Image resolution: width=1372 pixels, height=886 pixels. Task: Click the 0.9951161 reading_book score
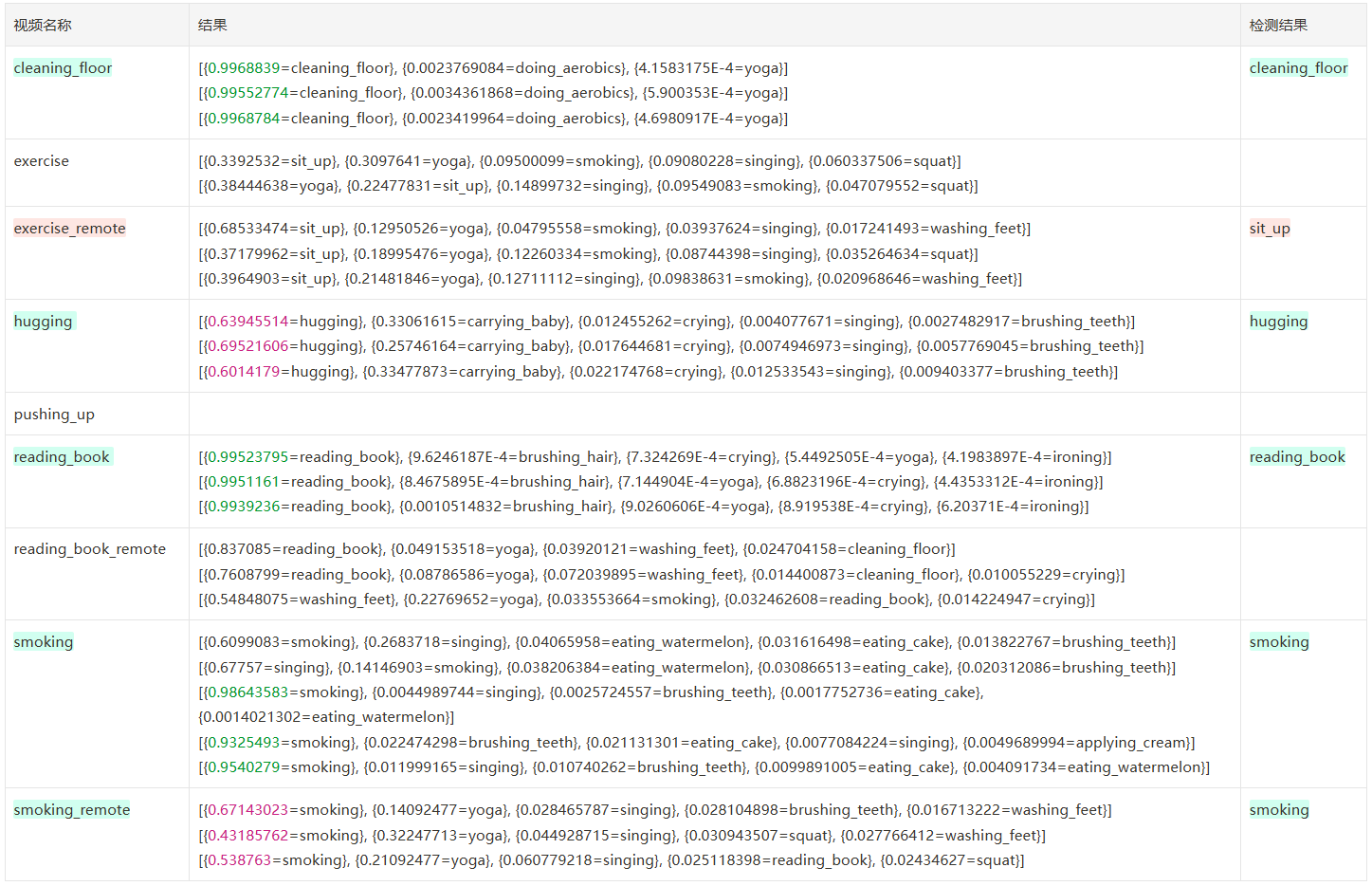point(244,482)
